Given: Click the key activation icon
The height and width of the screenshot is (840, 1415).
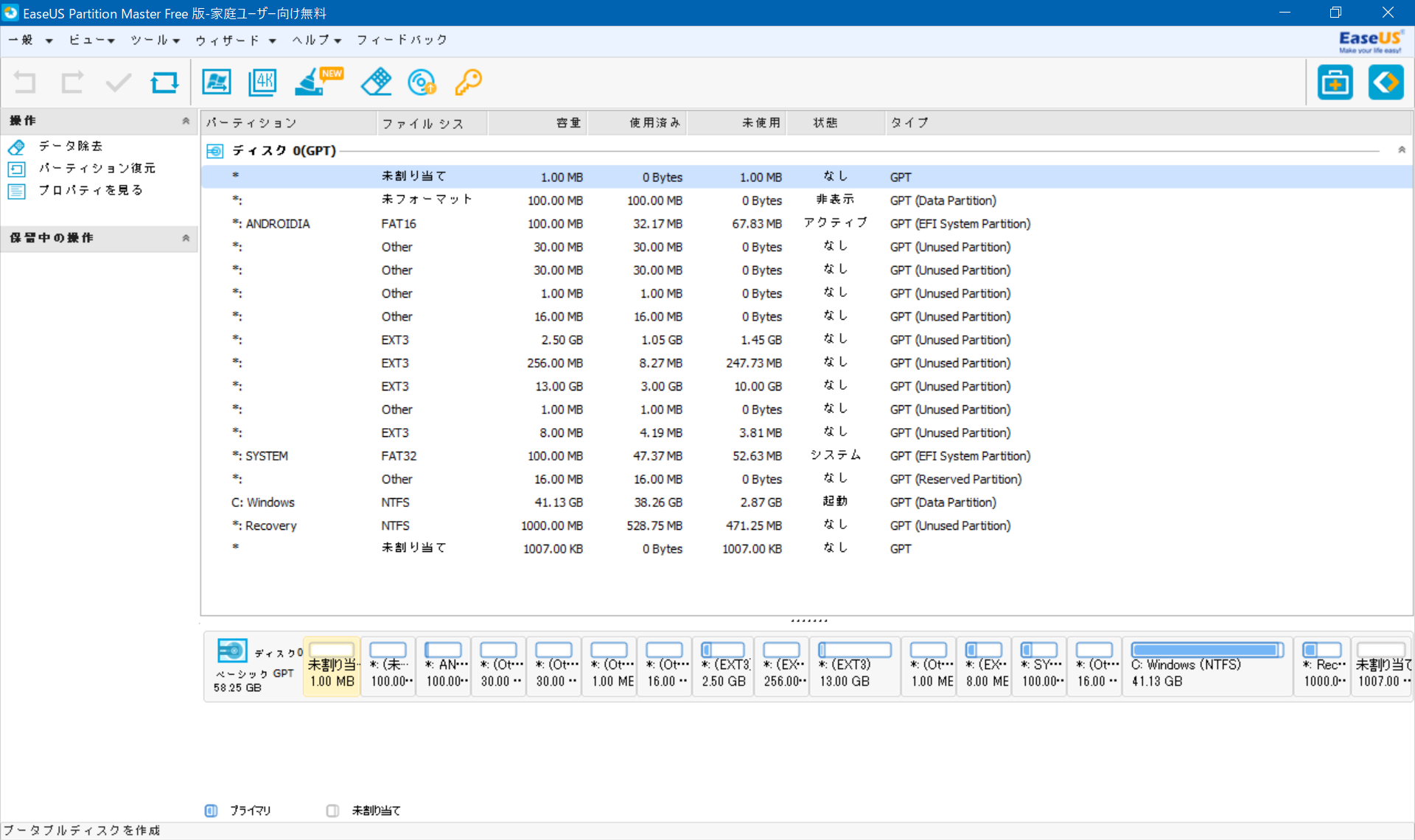Looking at the screenshot, I should coord(469,83).
